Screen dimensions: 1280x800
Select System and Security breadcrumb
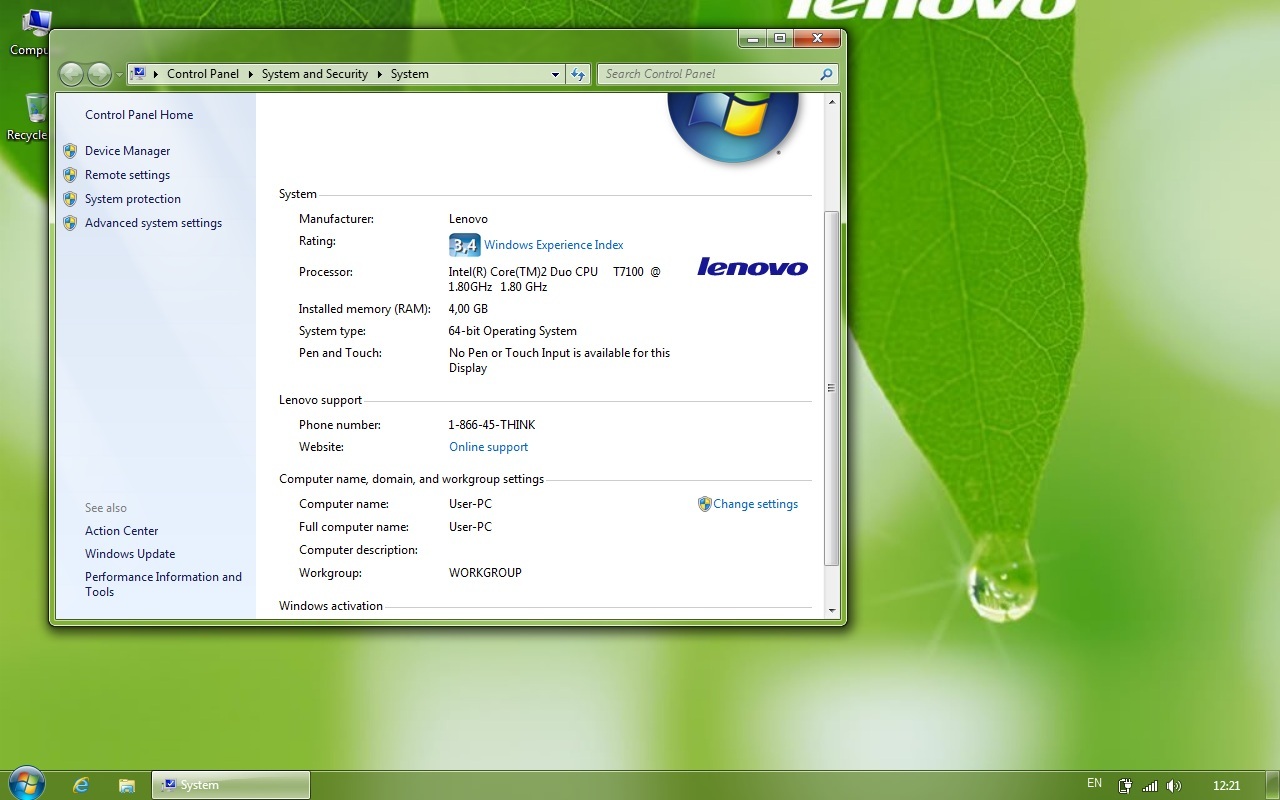point(315,74)
